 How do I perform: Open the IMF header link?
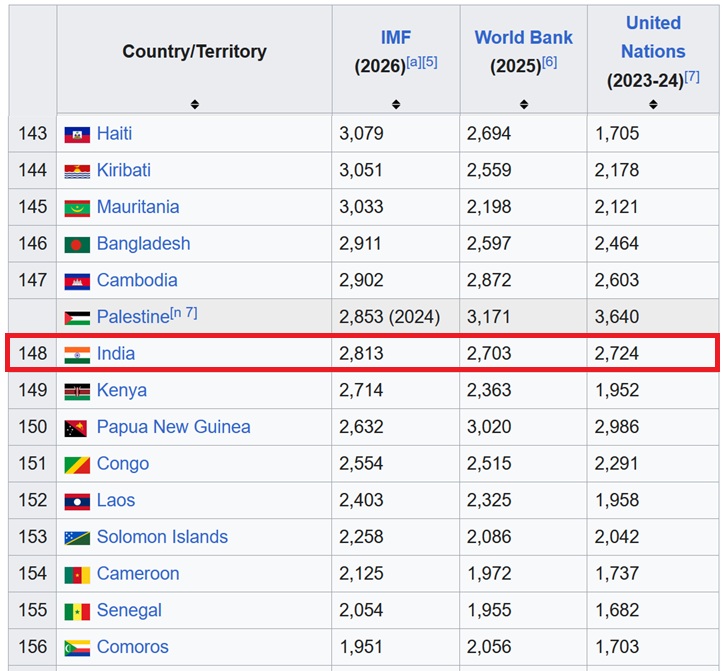395,37
